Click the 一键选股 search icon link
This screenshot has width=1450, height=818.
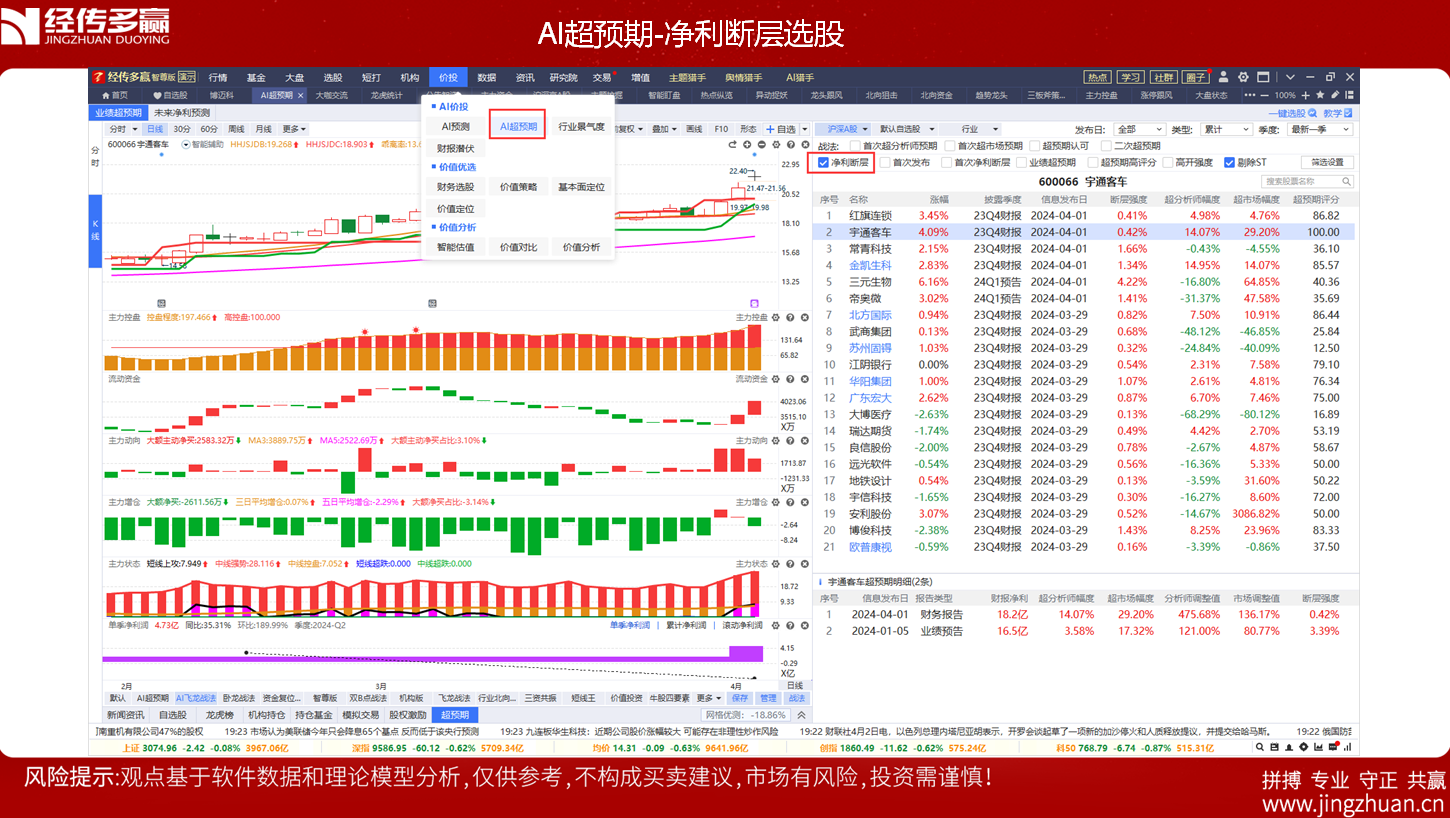(1290, 114)
